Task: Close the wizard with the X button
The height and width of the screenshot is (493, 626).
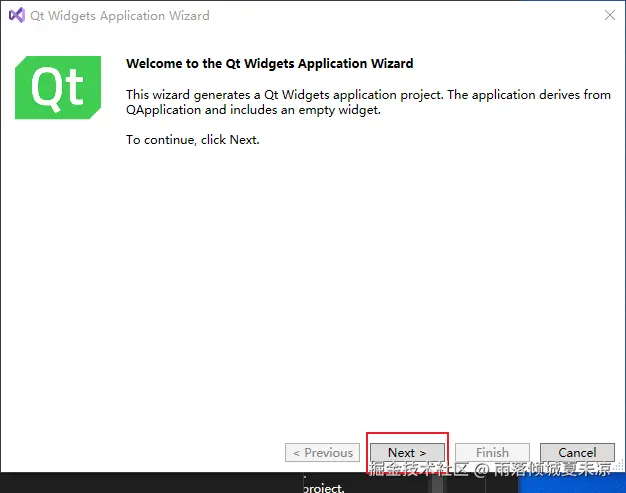Action: (x=610, y=15)
